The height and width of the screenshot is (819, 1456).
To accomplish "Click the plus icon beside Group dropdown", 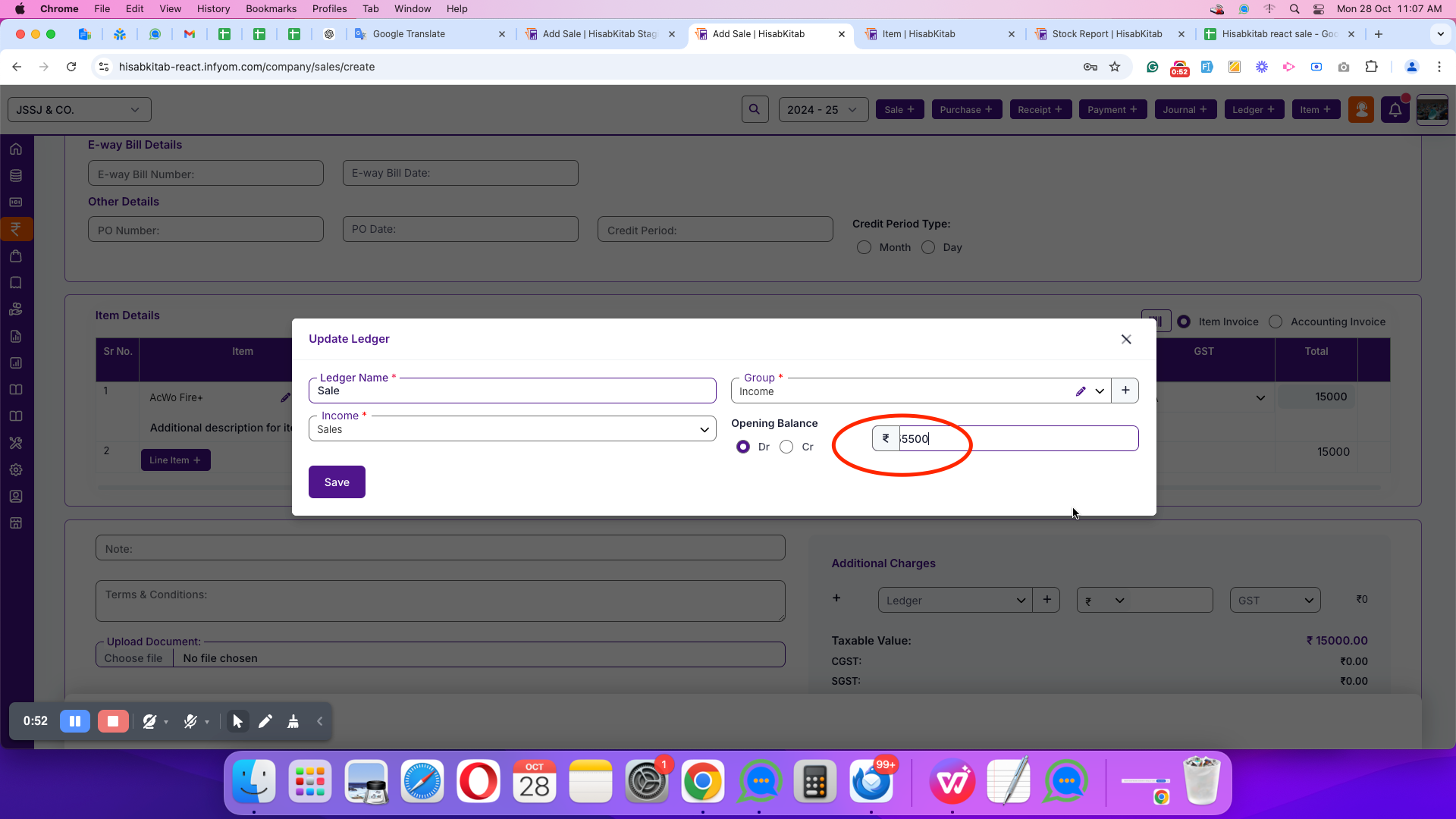I will tap(1125, 391).
